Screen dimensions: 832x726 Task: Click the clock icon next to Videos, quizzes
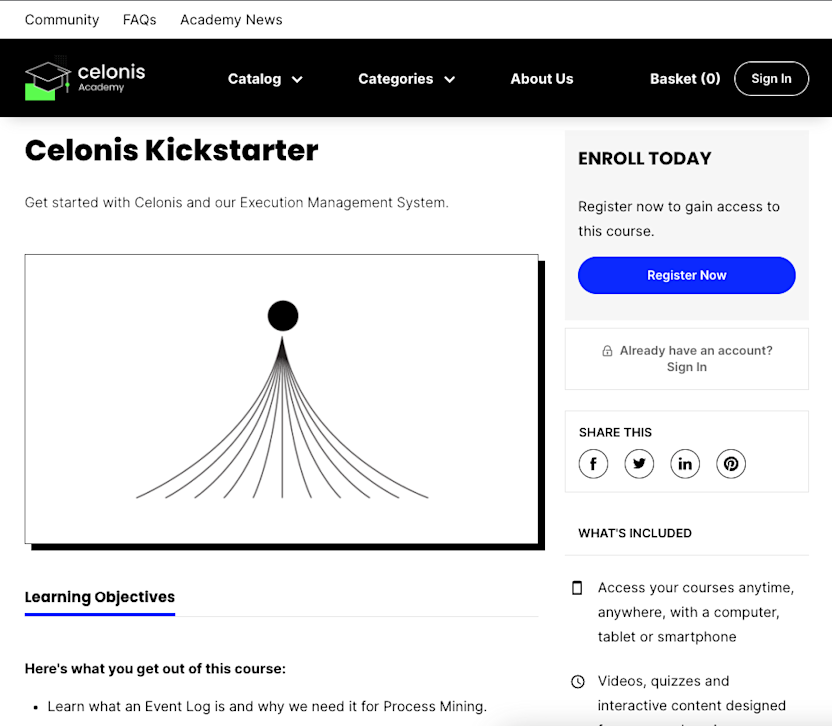(x=577, y=681)
